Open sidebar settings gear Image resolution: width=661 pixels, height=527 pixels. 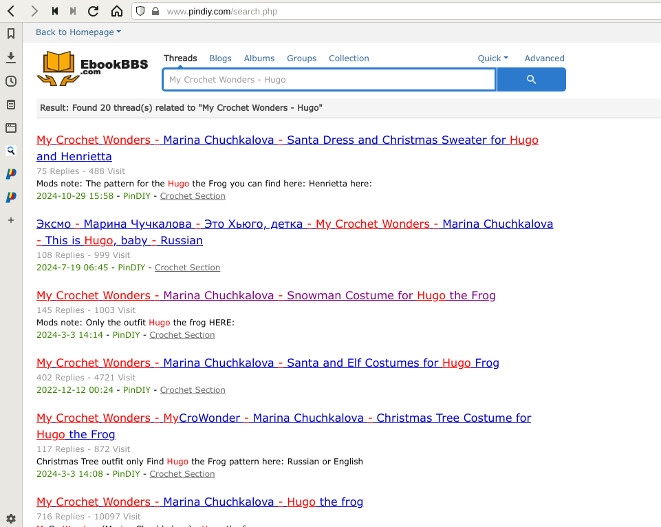point(11,519)
